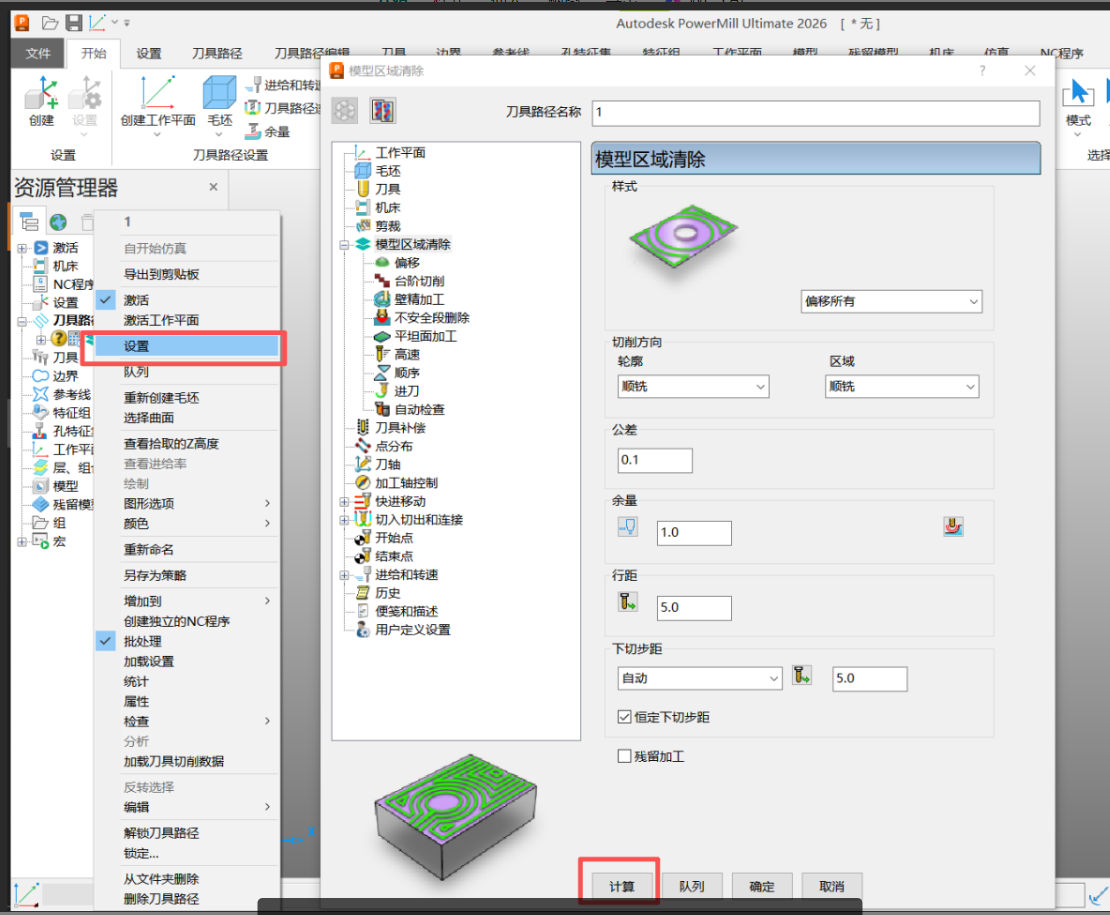This screenshot has width=1110, height=915.
Task: Select 历史 node in the dialog tree
Action: [x=388, y=594]
